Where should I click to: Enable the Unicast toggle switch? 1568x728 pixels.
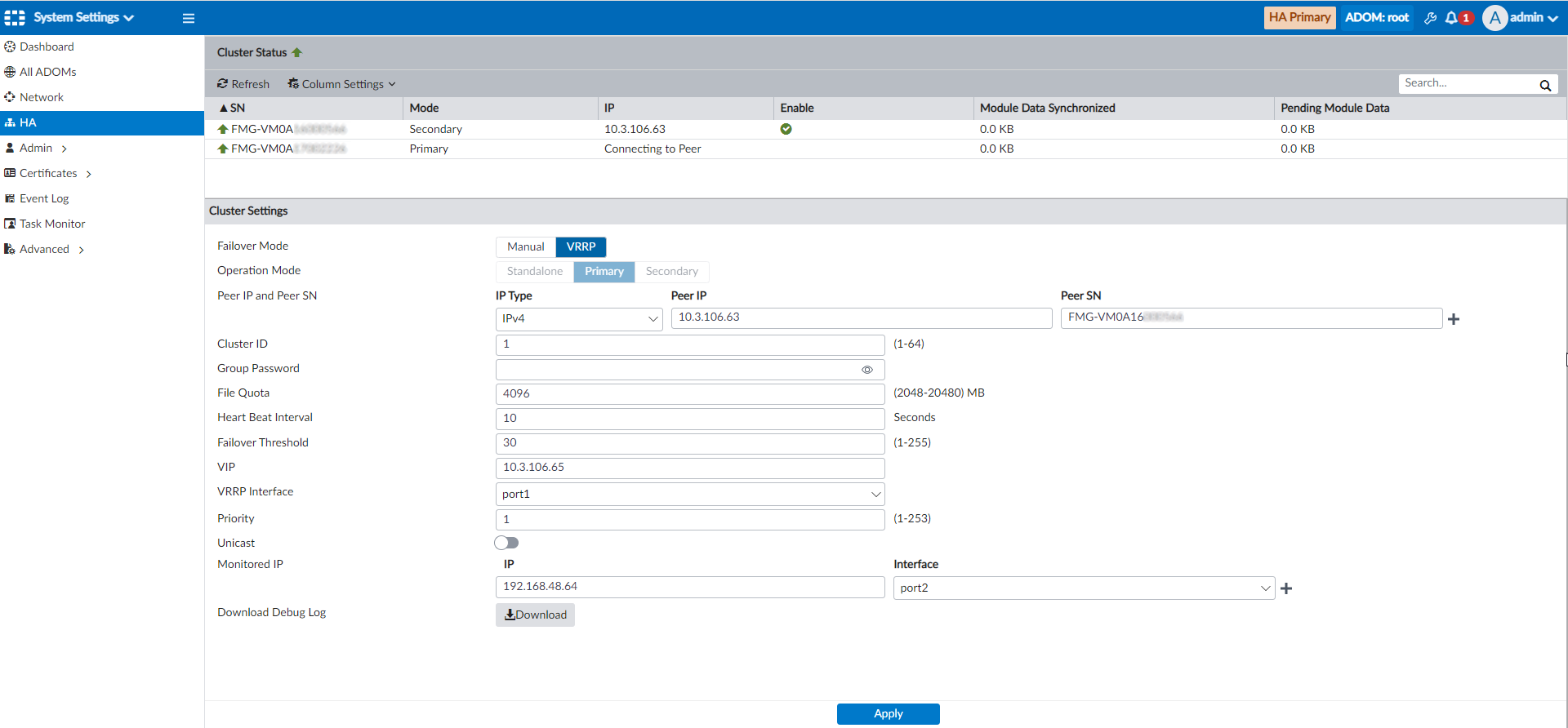click(x=506, y=543)
